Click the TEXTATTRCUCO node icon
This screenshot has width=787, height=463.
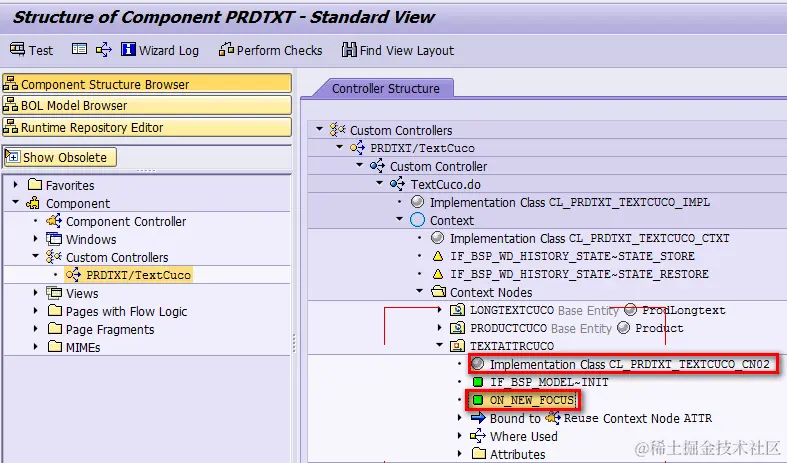457,346
